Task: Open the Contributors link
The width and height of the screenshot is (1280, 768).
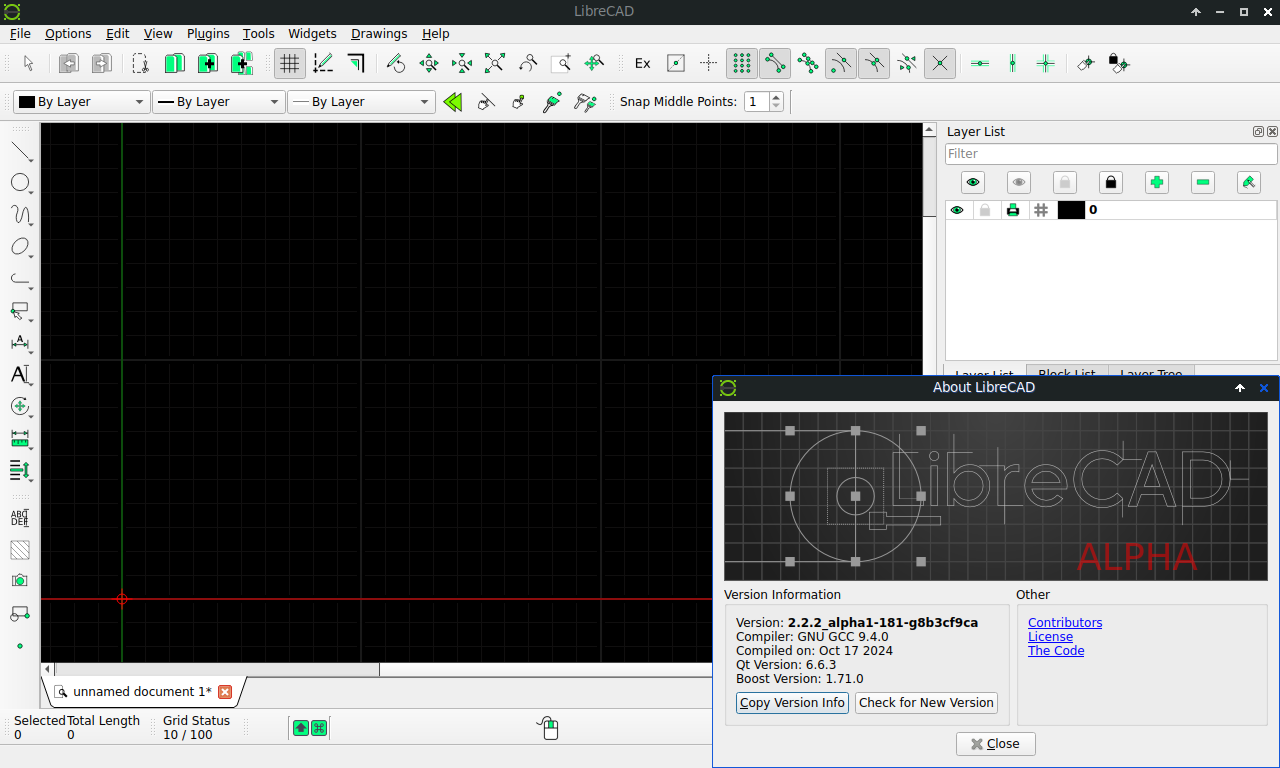Action: click(1065, 623)
